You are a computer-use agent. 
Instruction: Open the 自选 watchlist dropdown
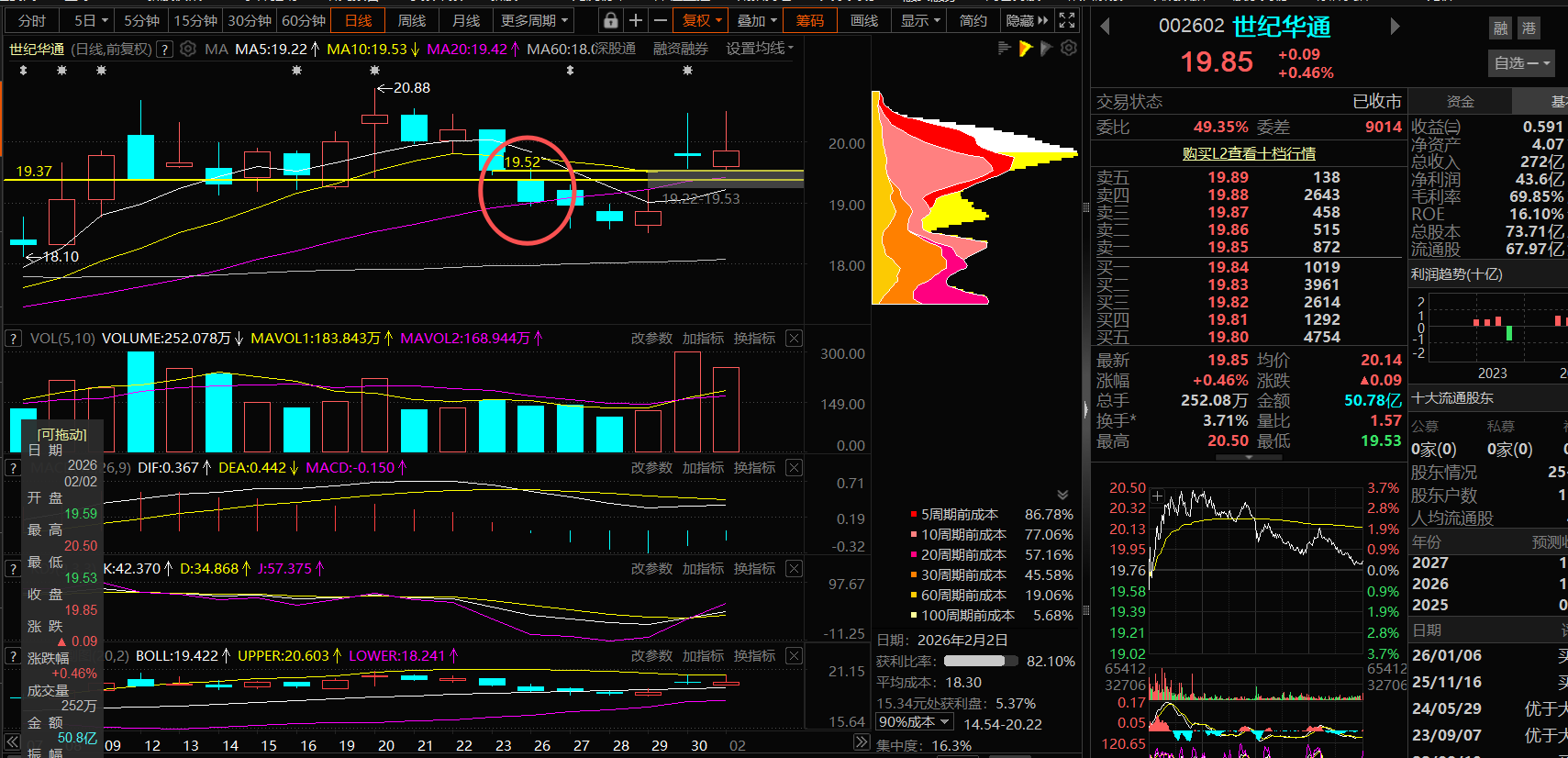tap(1521, 63)
